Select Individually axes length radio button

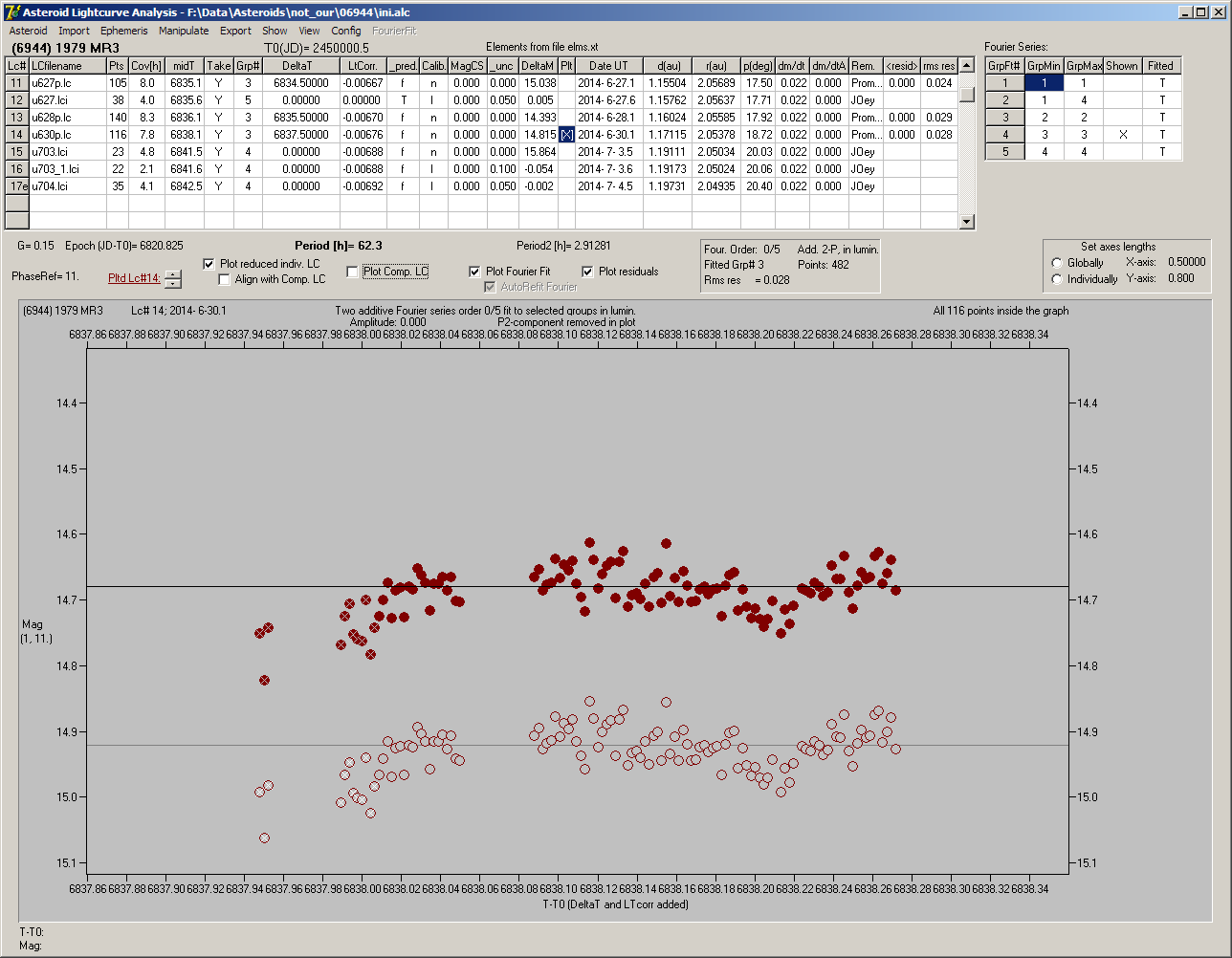click(1057, 279)
